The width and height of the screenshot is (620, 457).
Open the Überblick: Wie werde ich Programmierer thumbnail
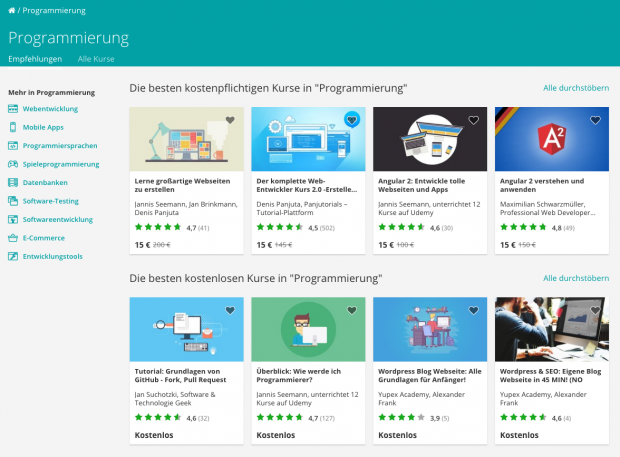[308, 329]
